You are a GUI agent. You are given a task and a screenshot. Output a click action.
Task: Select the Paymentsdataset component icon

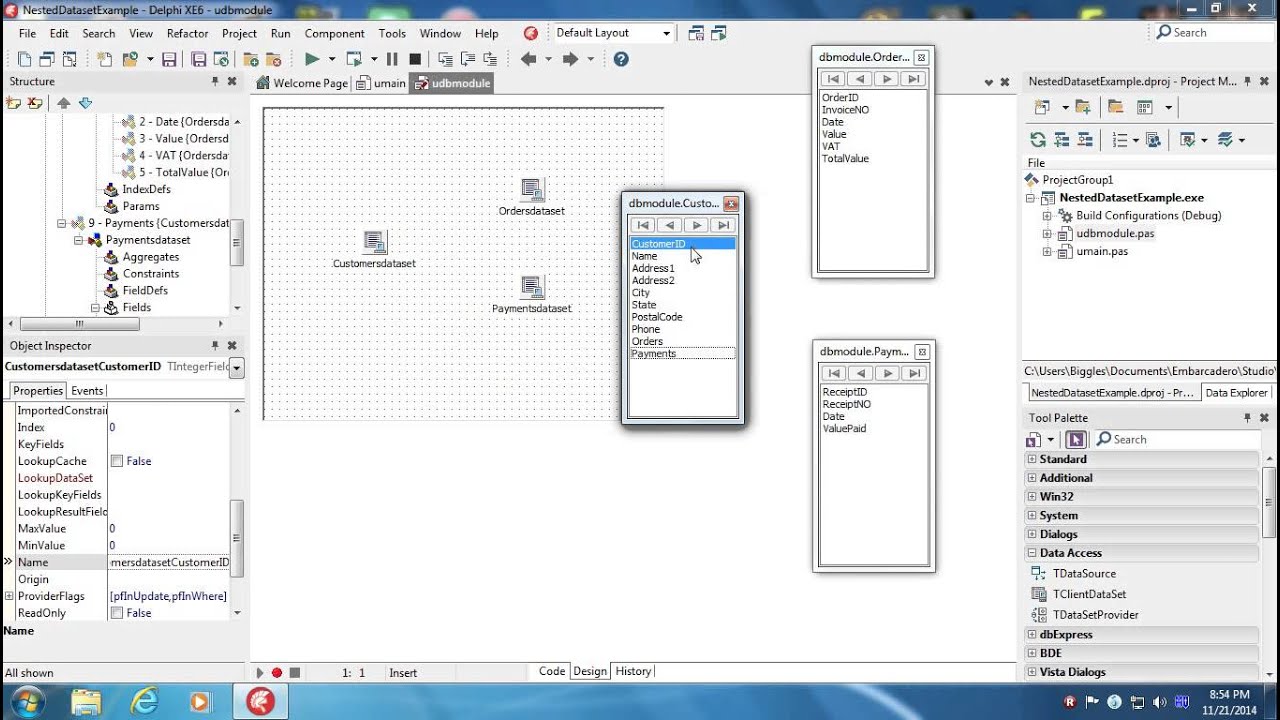pos(532,287)
